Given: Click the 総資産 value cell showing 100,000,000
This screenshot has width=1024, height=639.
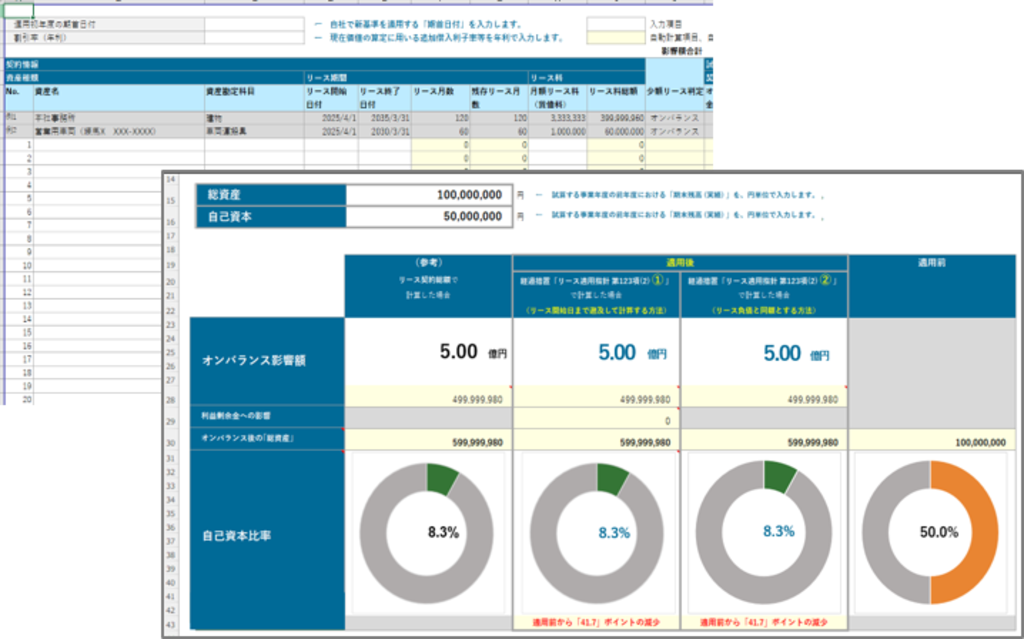Looking at the screenshot, I should pyautogui.click(x=428, y=195).
